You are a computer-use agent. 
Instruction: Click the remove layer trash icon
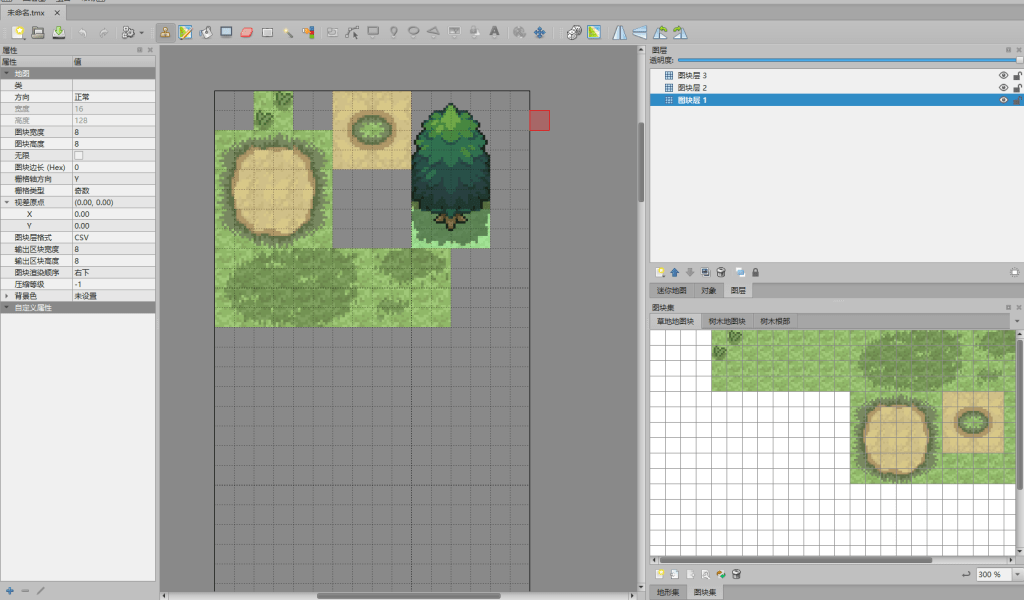(x=720, y=271)
